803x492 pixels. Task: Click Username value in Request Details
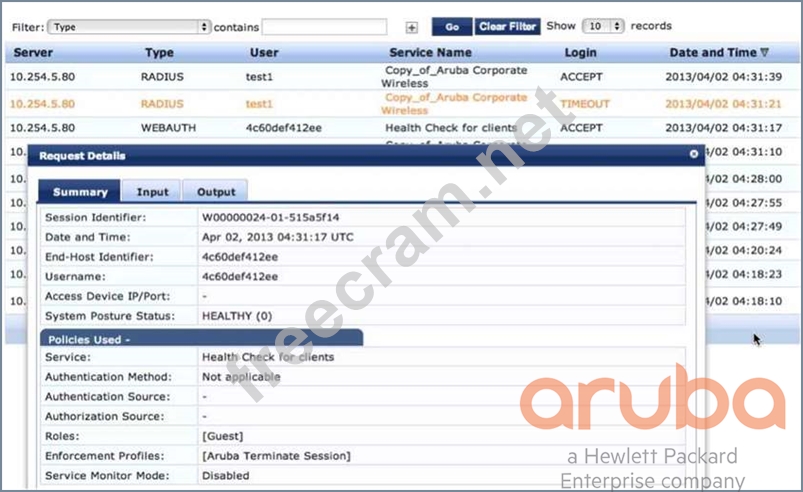pyautogui.click(x=240, y=277)
